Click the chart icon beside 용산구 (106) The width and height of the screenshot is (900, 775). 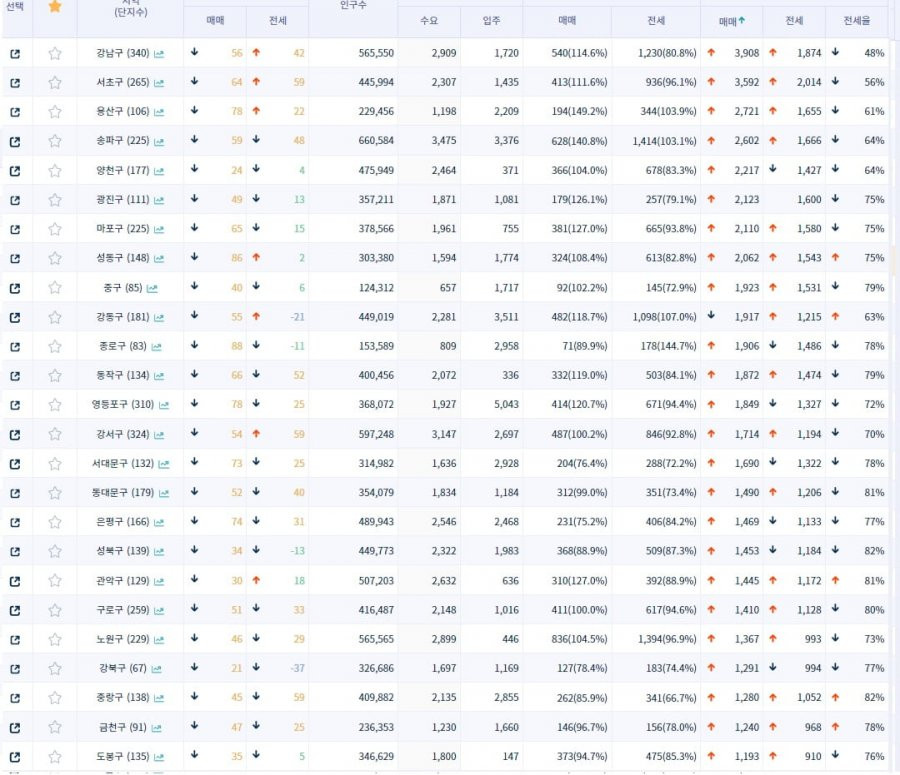159,113
